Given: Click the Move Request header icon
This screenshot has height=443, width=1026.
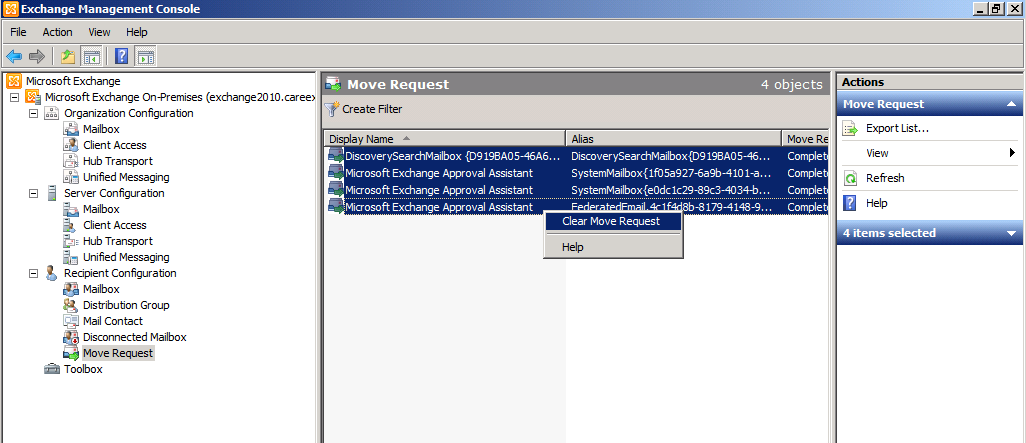Looking at the screenshot, I should [x=333, y=84].
